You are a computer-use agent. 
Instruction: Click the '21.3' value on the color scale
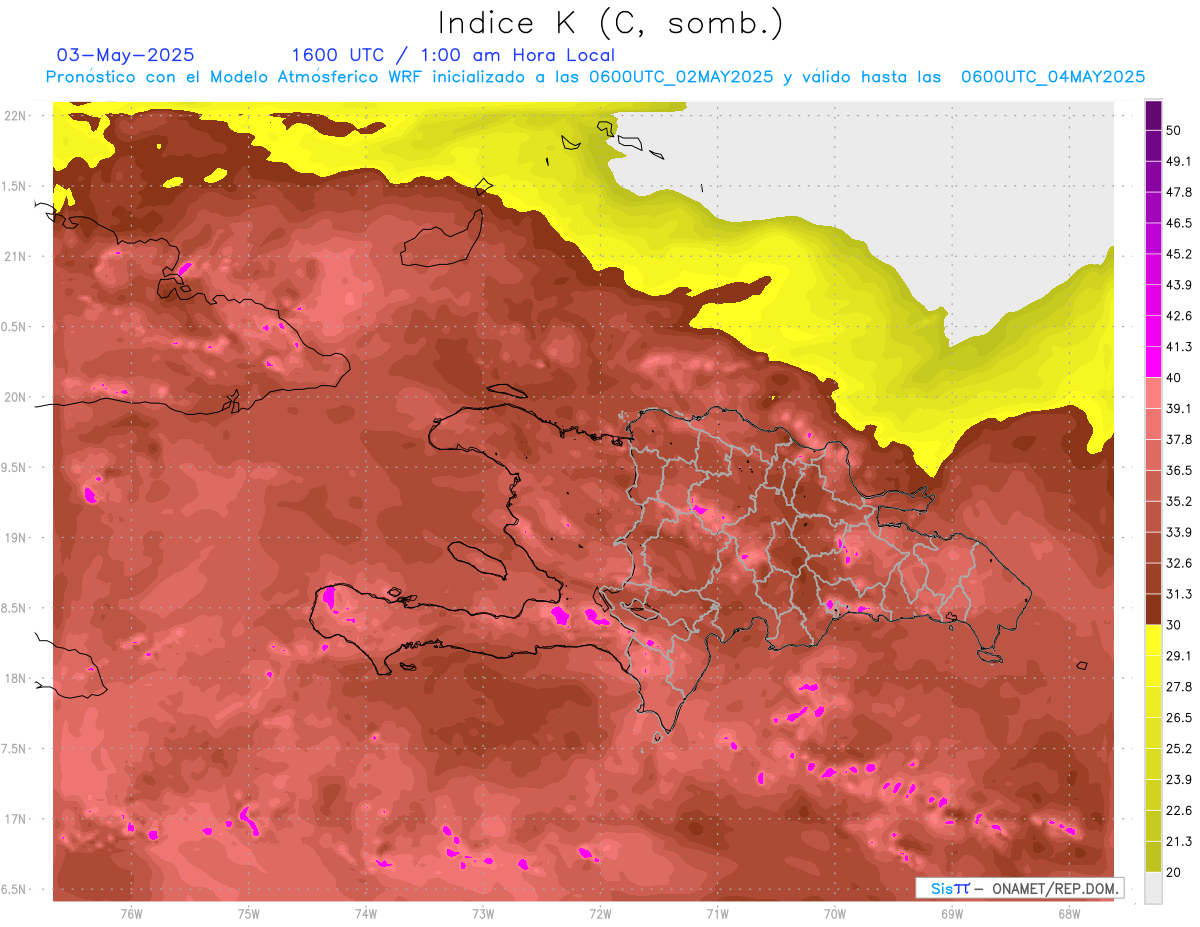click(1180, 841)
